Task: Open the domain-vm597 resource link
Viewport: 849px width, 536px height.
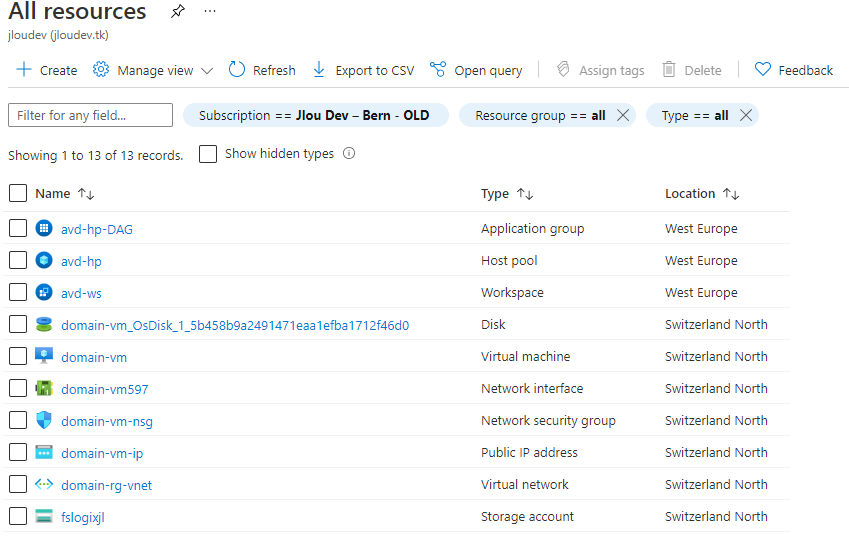Action: 104,389
